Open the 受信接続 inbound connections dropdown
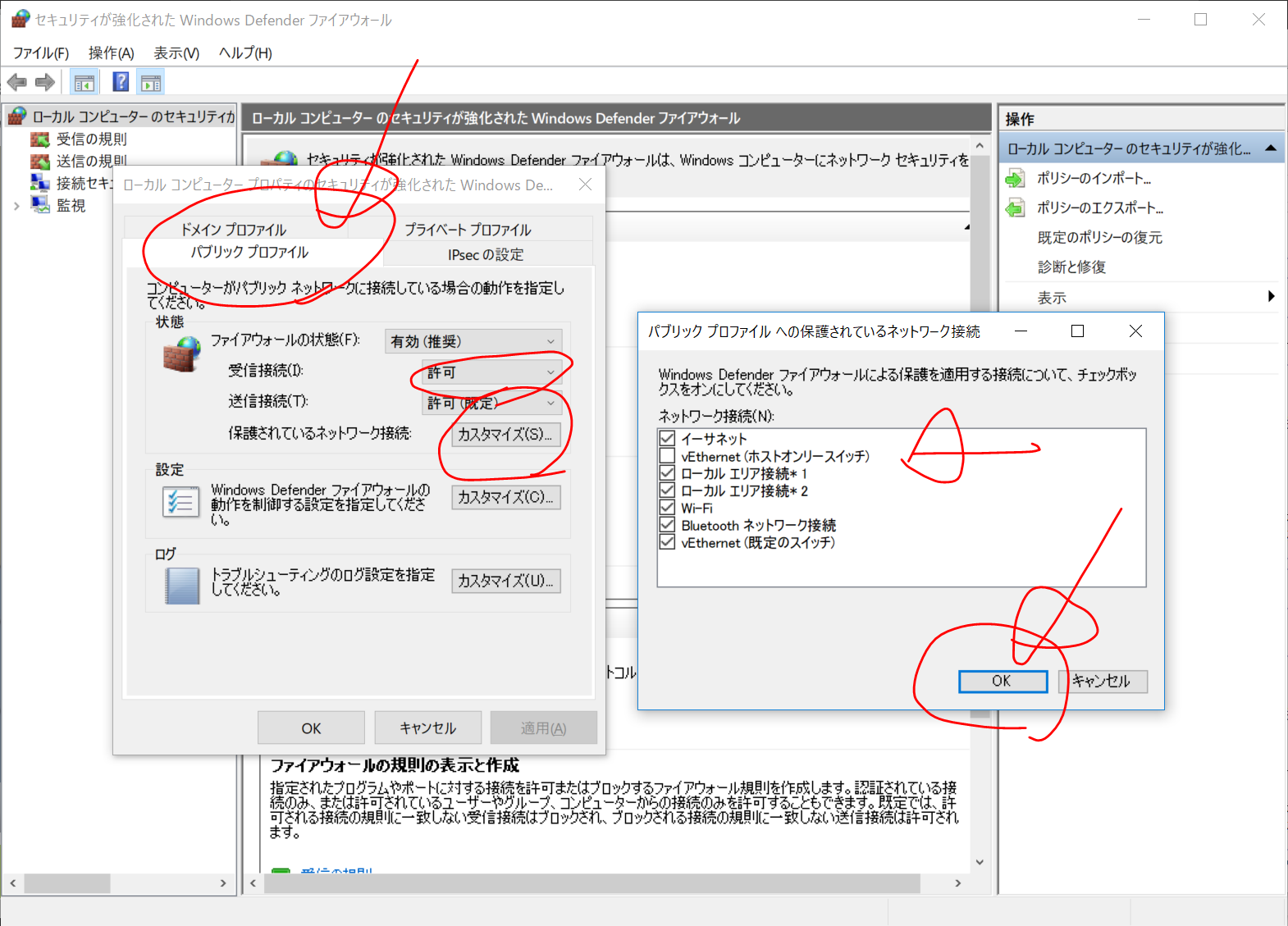1288x926 pixels. pyautogui.click(x=491, y=372)
